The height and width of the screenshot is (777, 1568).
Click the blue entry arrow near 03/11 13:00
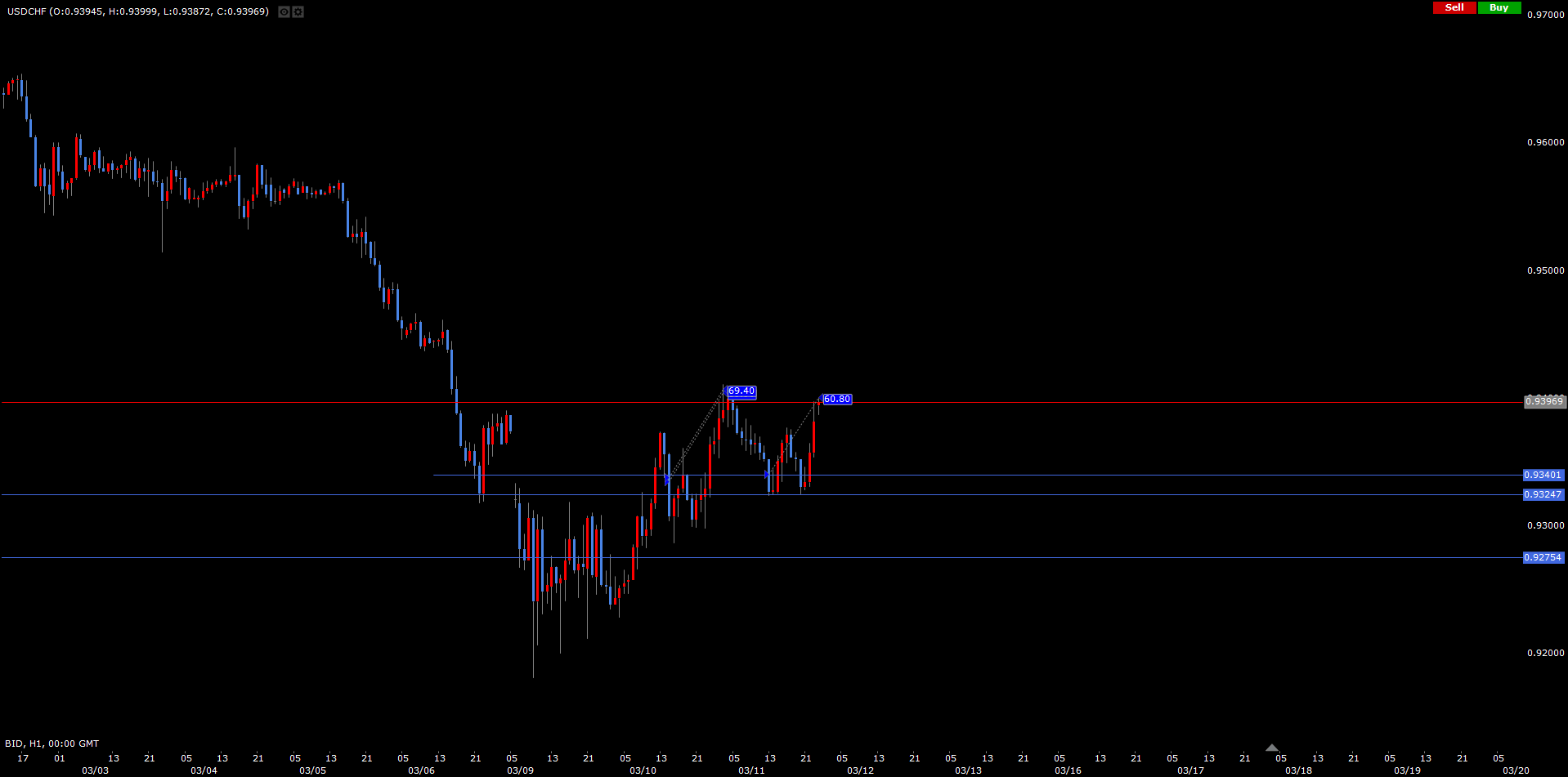[767, 474]
